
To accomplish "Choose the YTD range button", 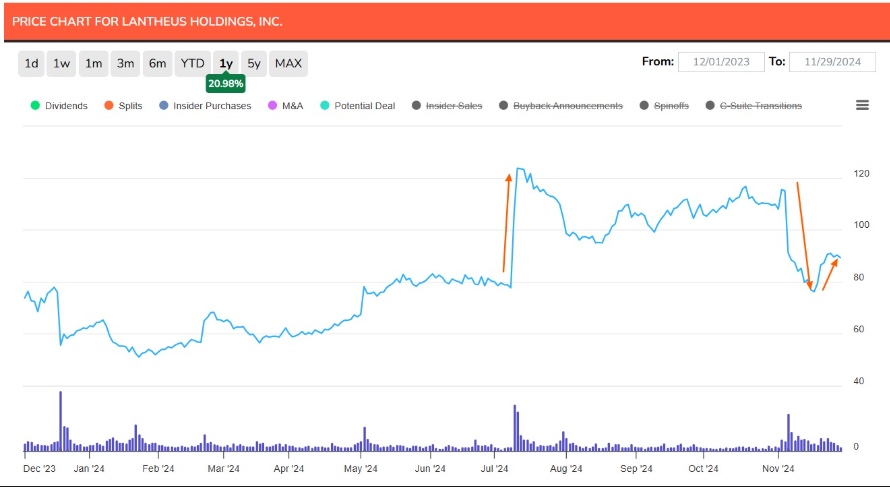I will pos(192,64).
